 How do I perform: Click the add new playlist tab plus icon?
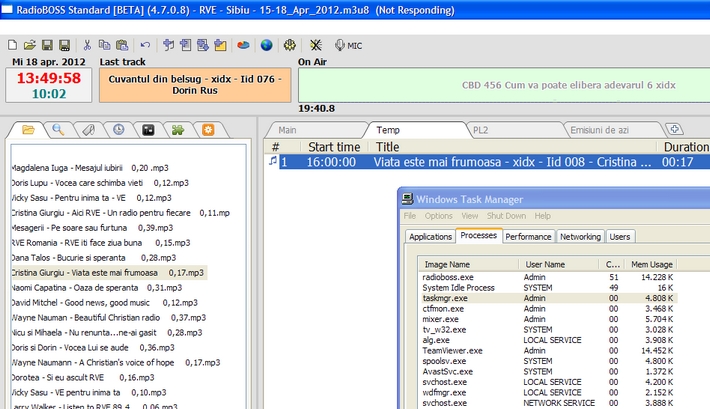(x=675, y=129)
